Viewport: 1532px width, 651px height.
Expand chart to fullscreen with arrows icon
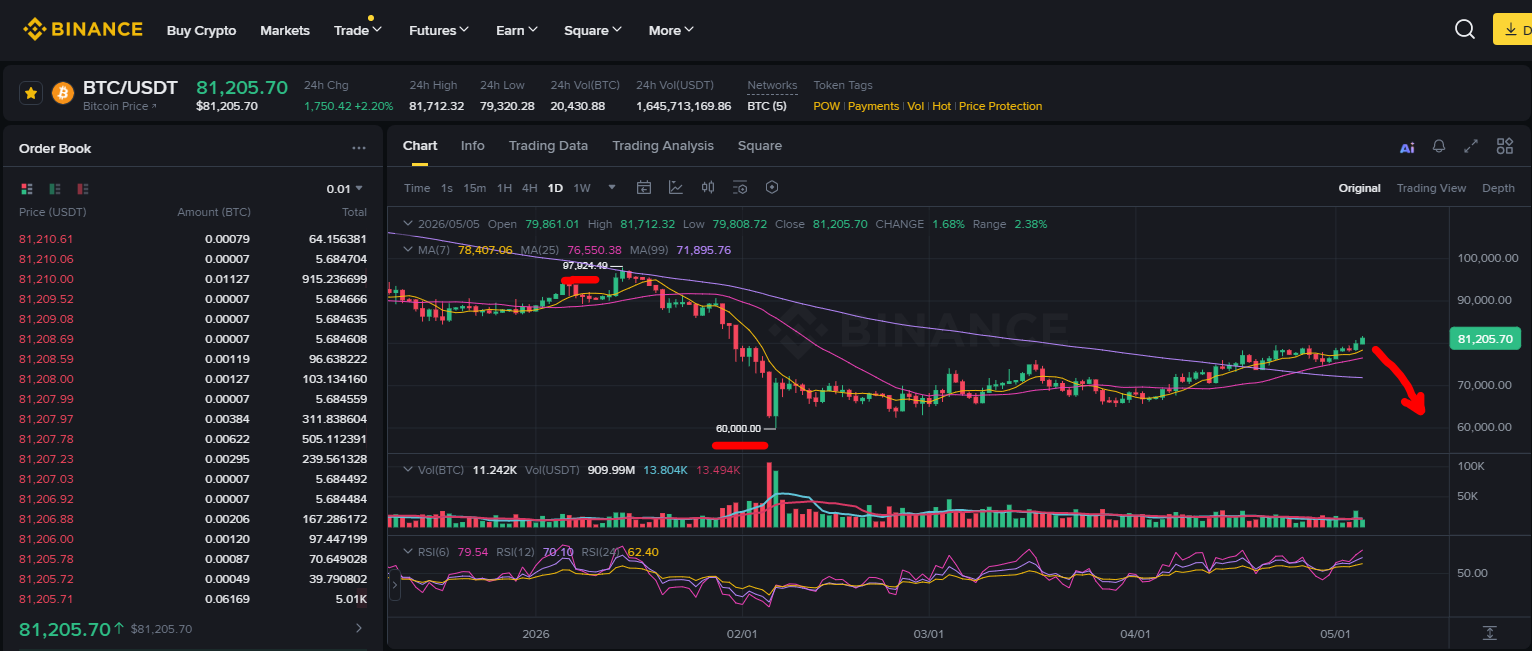[x=1471, y=146]
